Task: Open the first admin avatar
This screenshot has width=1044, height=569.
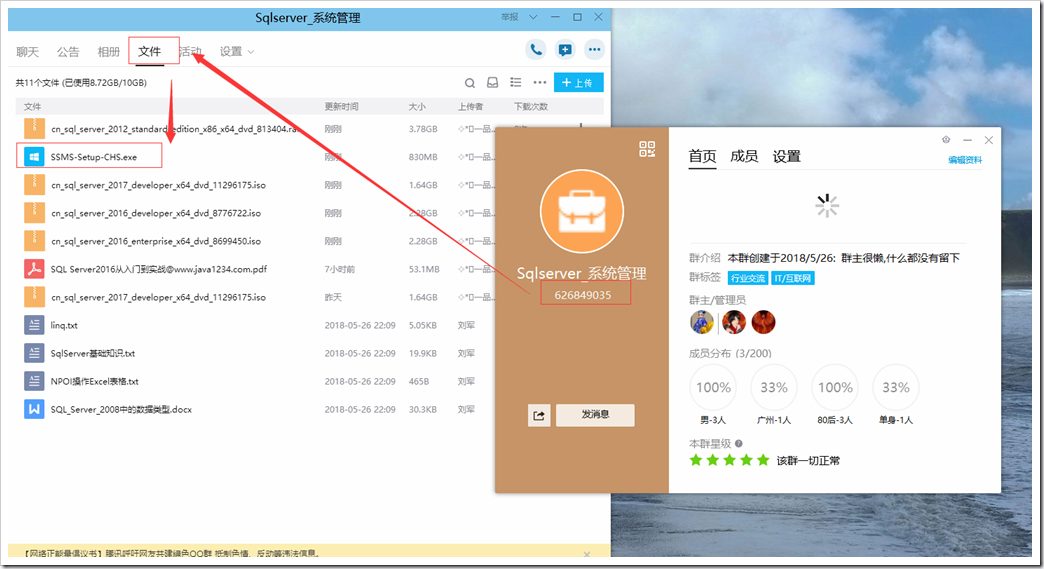Action: click(702, 322)
